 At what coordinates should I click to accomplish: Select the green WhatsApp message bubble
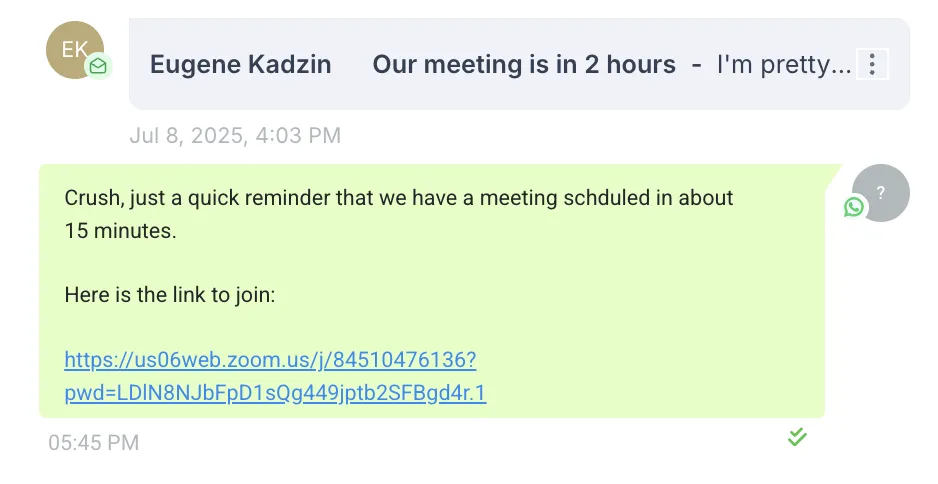point(432,291)
